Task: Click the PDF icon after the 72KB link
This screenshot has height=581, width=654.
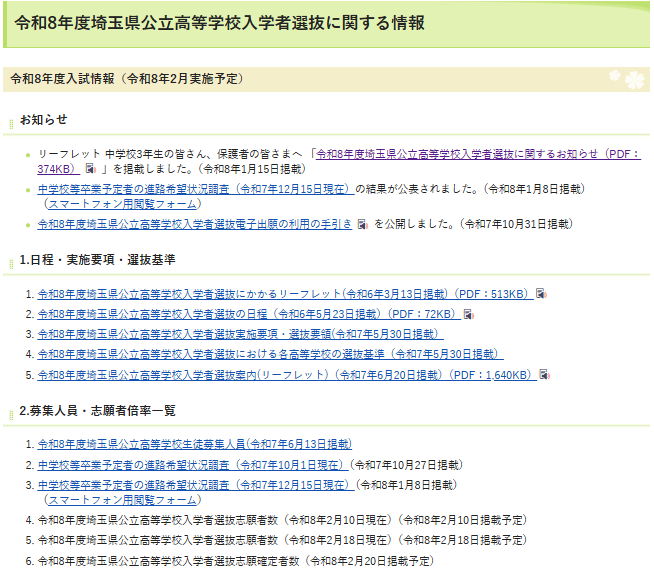Action: pos(468,314)
